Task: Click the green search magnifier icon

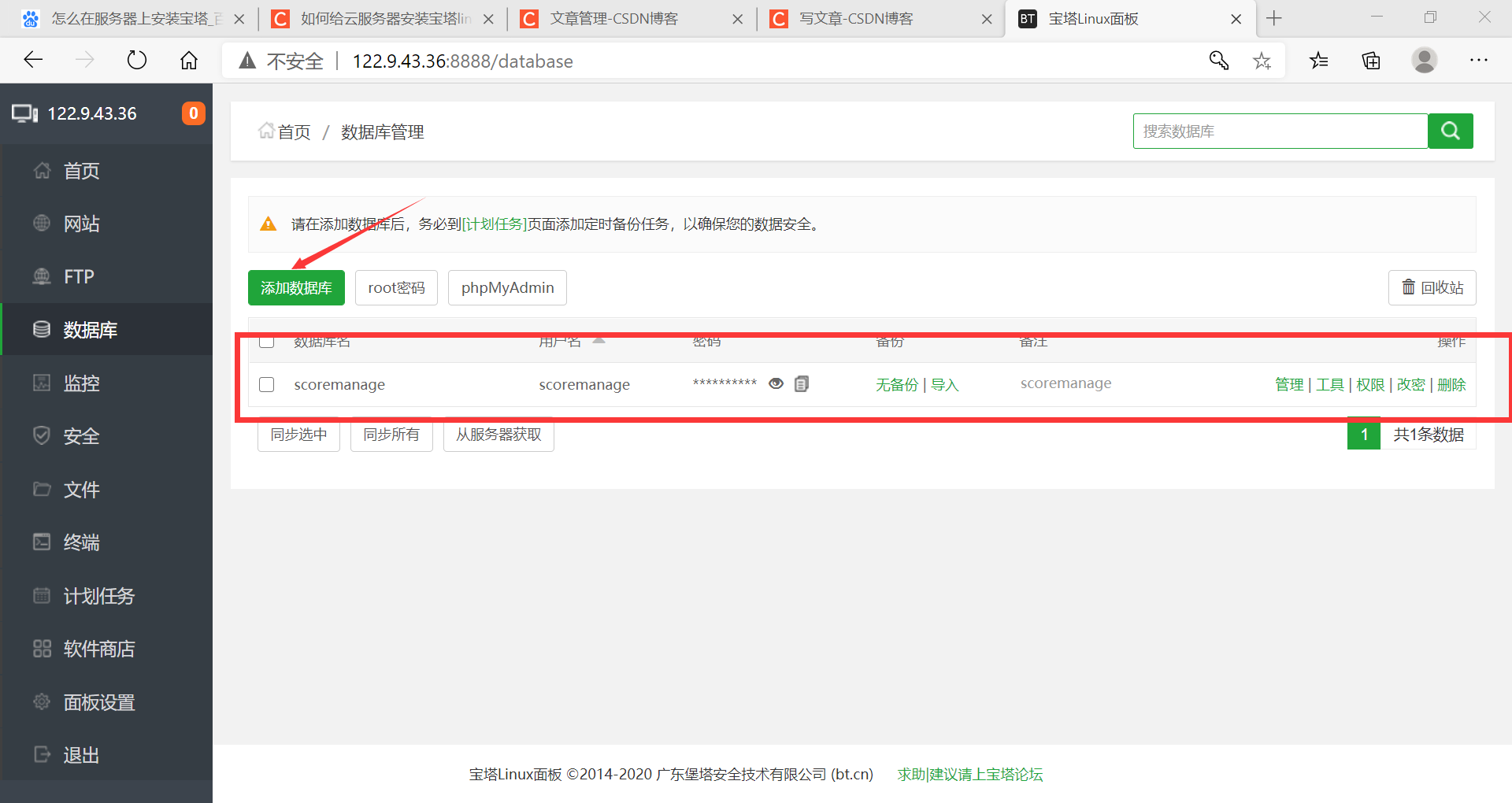Action: pyautogui.click(x=1450, y=131)
